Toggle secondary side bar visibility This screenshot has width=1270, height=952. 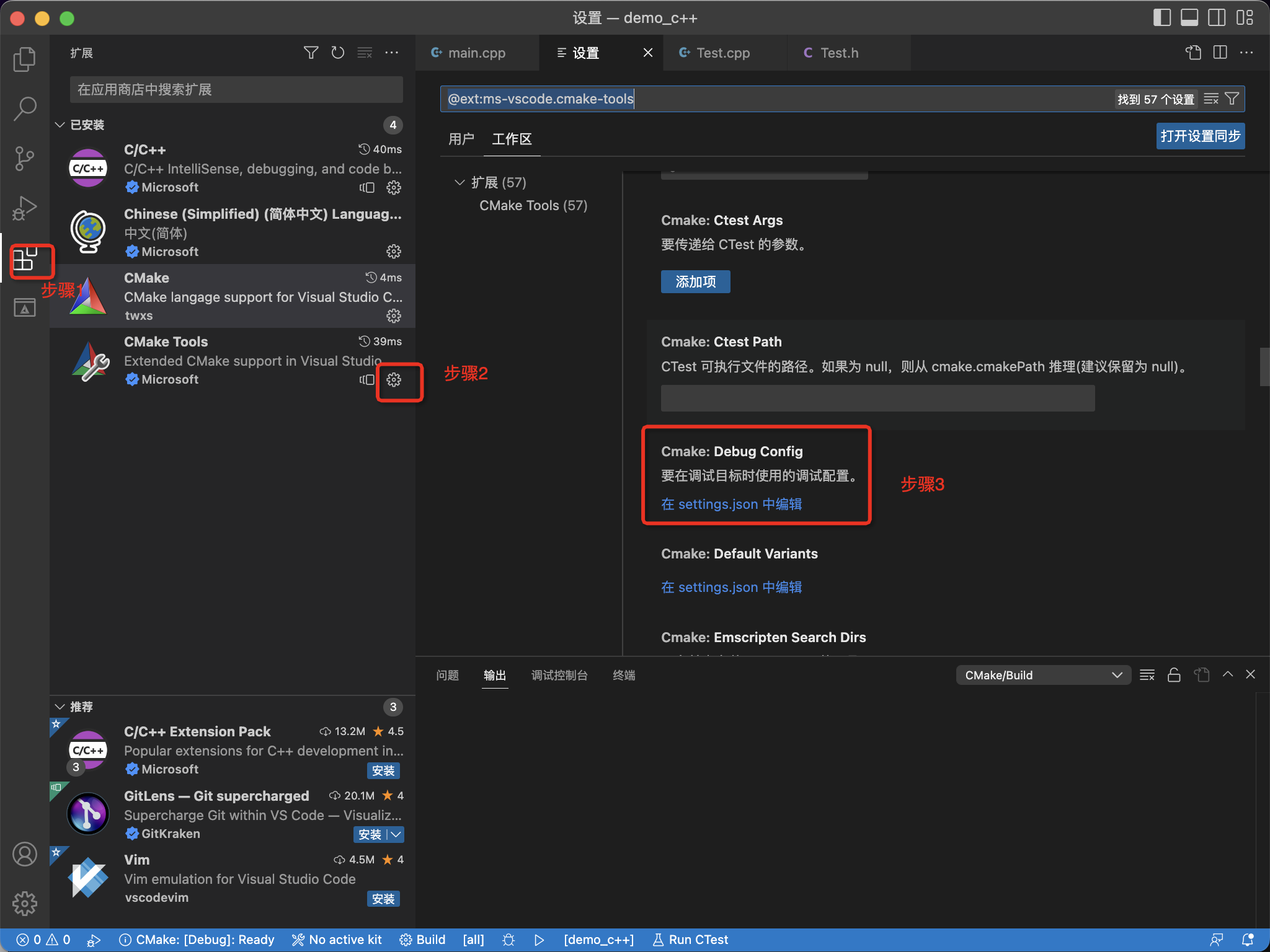tap(1217, 18)
